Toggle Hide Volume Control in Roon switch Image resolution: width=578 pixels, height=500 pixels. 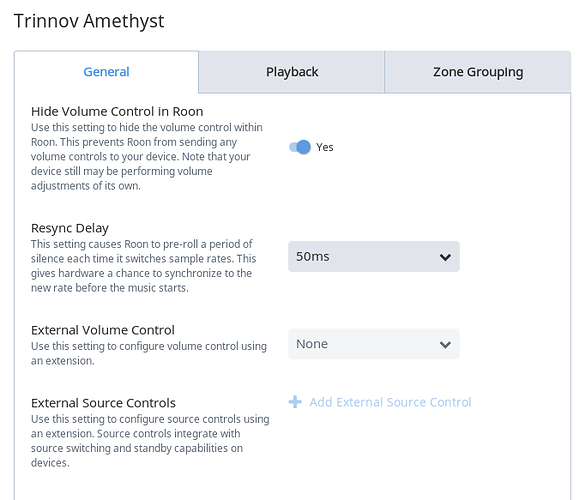pyautogui.click(x=300, y=147)
